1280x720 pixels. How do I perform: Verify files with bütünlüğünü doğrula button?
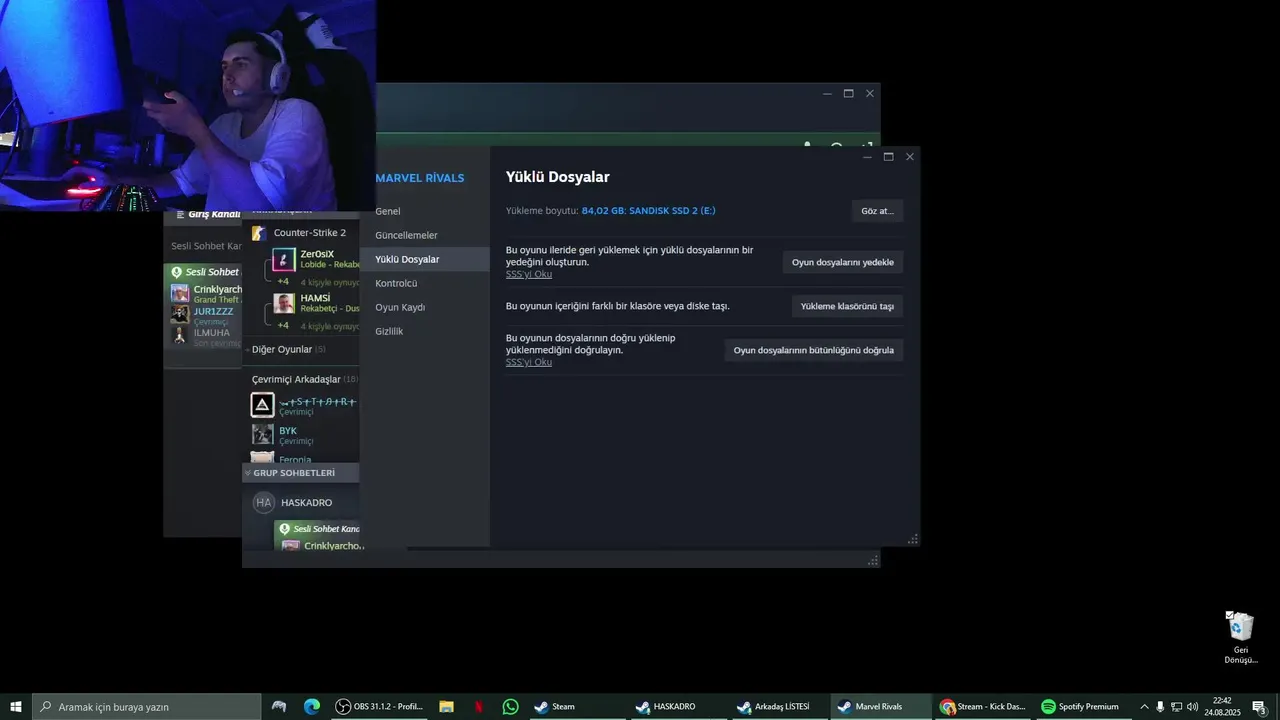pos(813,350)
